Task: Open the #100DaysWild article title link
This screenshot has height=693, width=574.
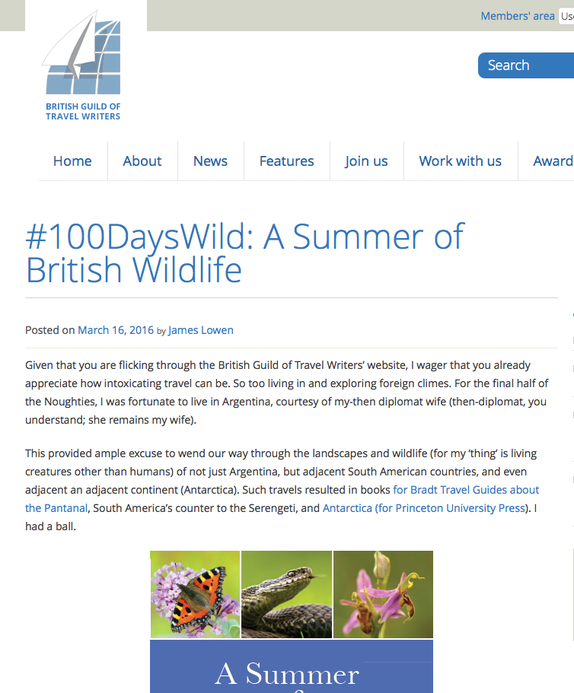Action: pyautogui.click(x=244, y=253)
